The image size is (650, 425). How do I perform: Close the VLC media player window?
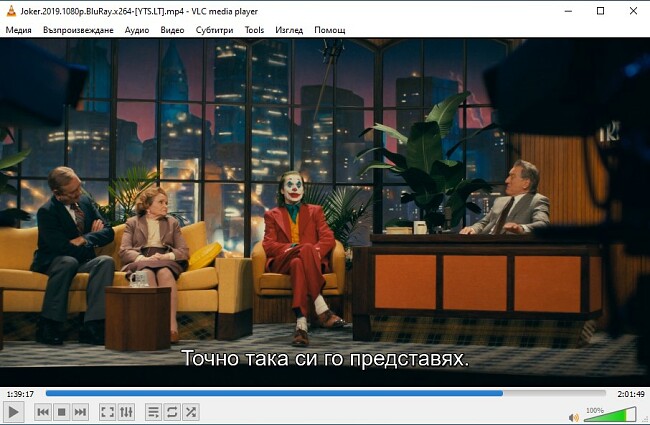[x=633, y=11]
